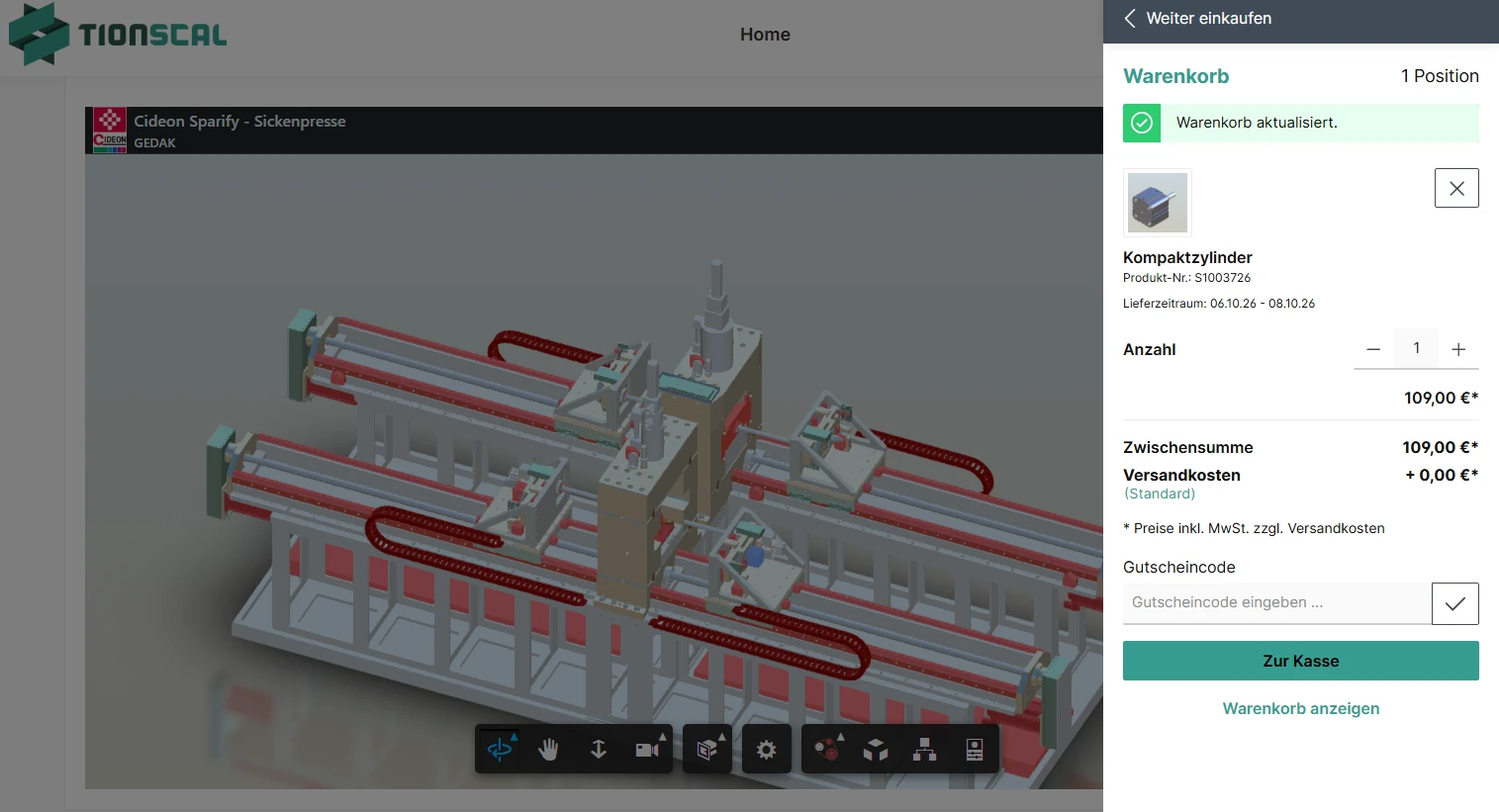Open the properties panel icon
Viewport: 1499px width, 812px height.
click(x=975, y=750)
